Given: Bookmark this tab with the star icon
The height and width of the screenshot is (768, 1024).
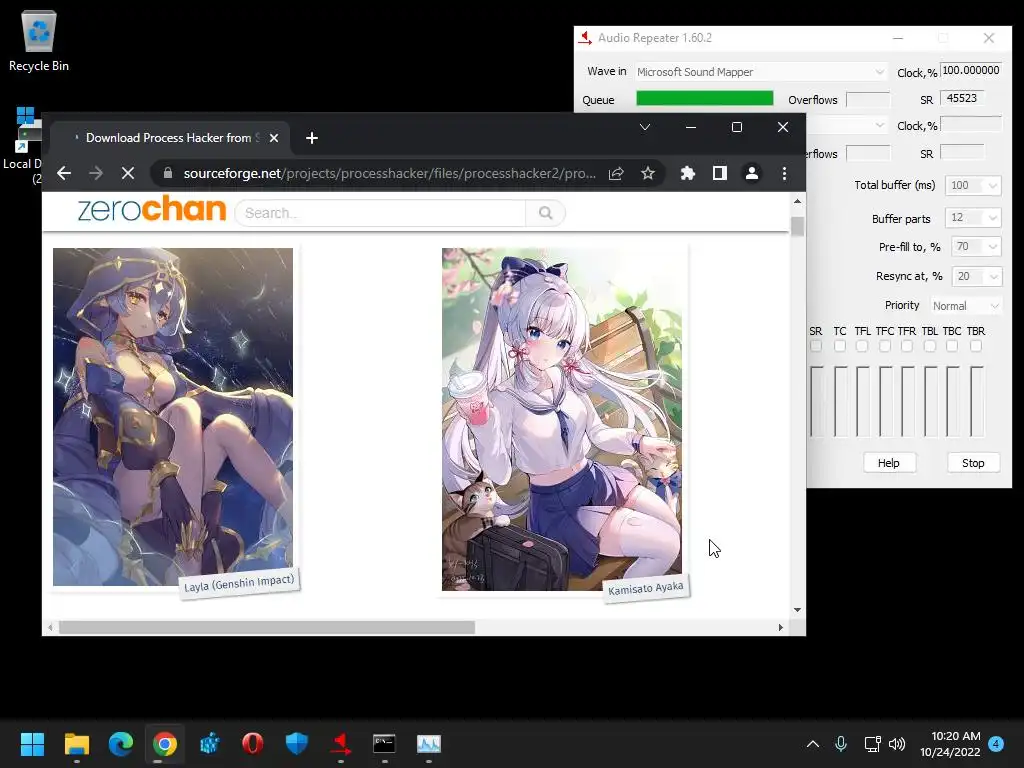Looking at the screenshot, I should (x=647, y=173).
